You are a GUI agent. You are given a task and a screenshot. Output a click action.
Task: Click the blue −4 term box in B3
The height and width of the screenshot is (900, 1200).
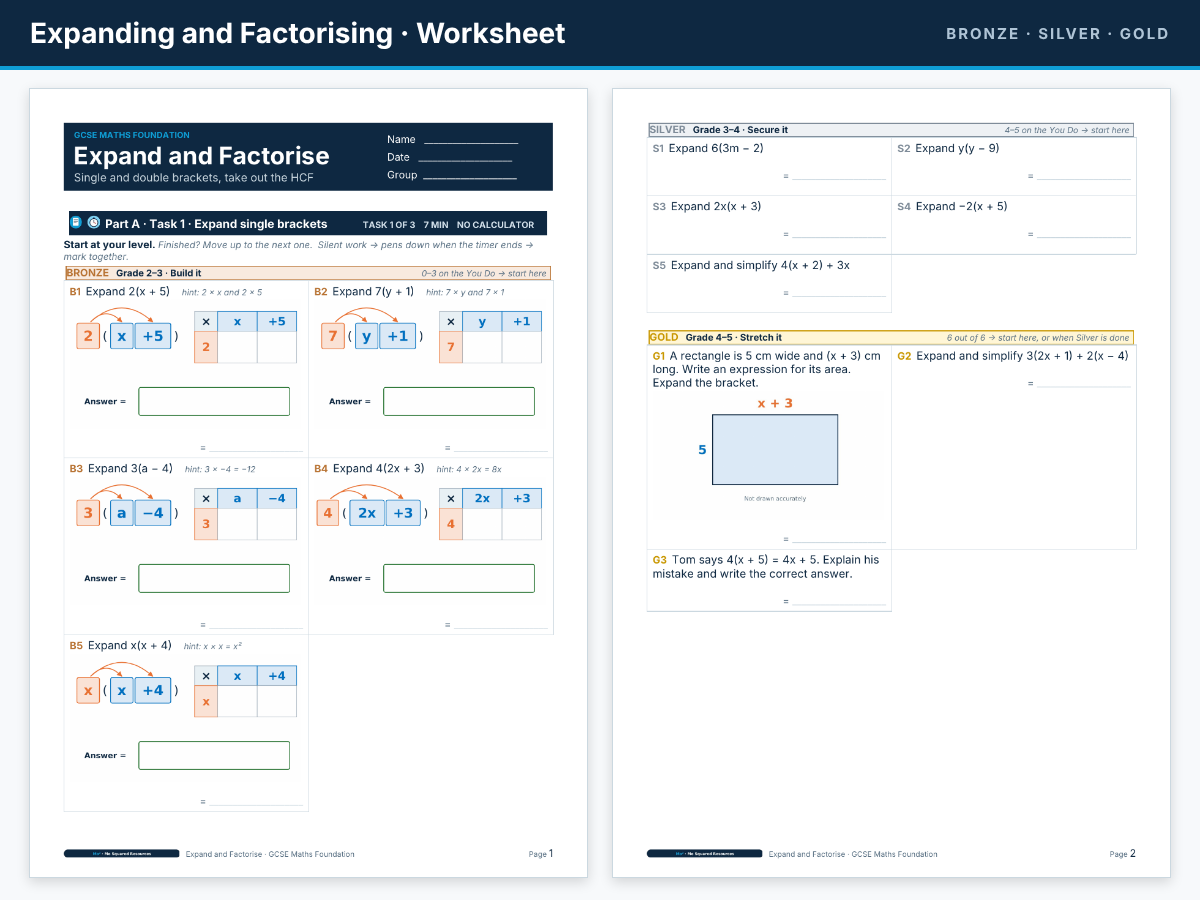pyautogui.click(x=153, y=513)
